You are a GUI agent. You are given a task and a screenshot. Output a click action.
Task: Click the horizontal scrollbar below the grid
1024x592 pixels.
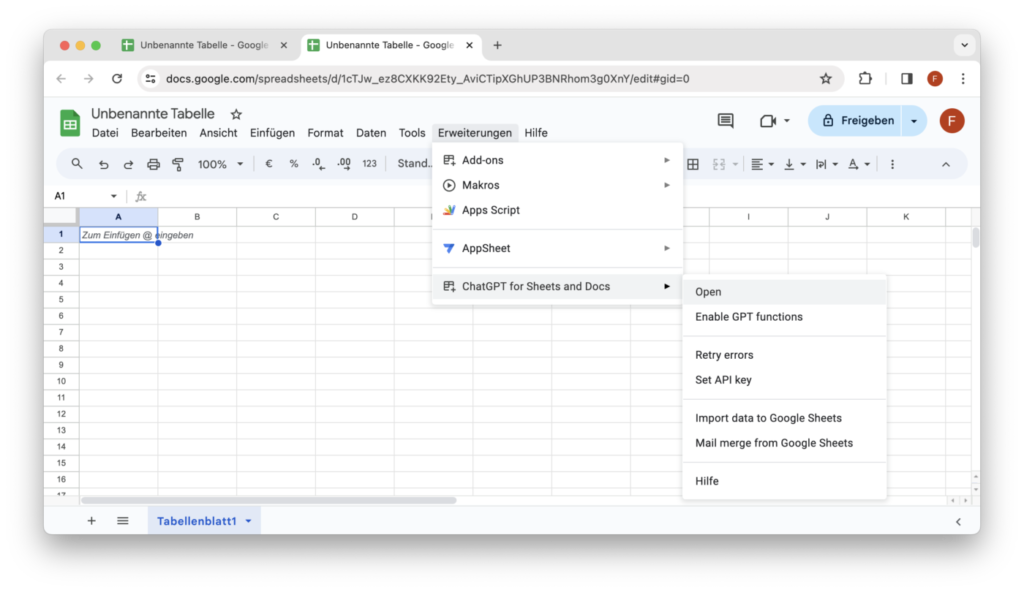268,501
